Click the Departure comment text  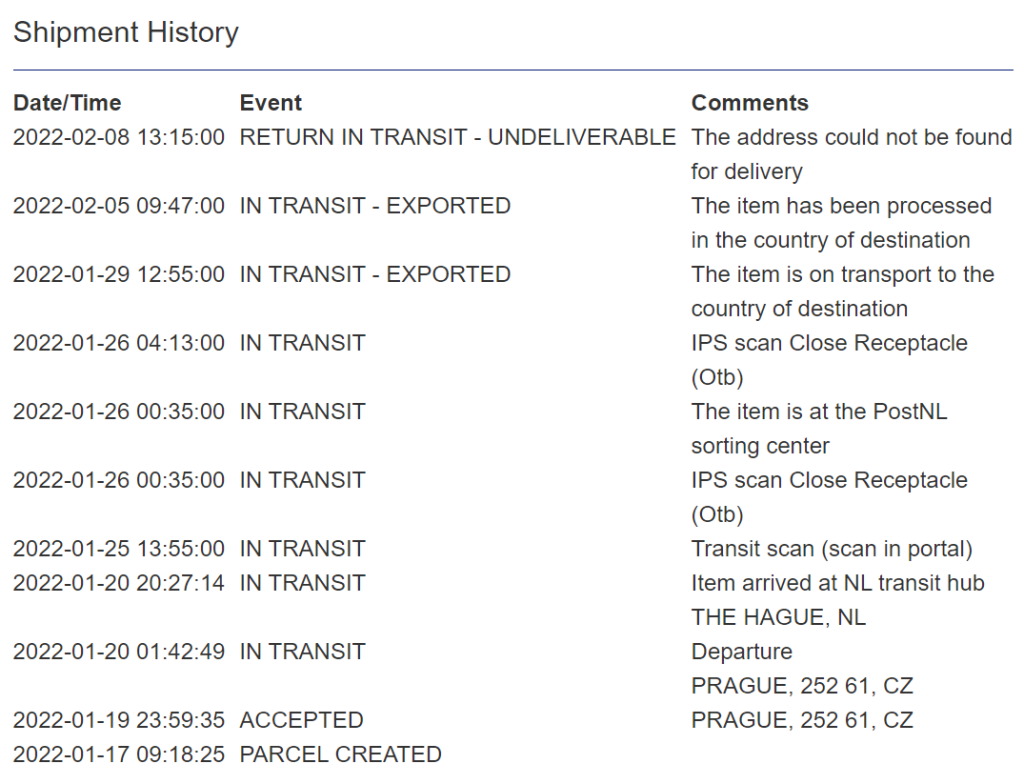click(742, 652)
